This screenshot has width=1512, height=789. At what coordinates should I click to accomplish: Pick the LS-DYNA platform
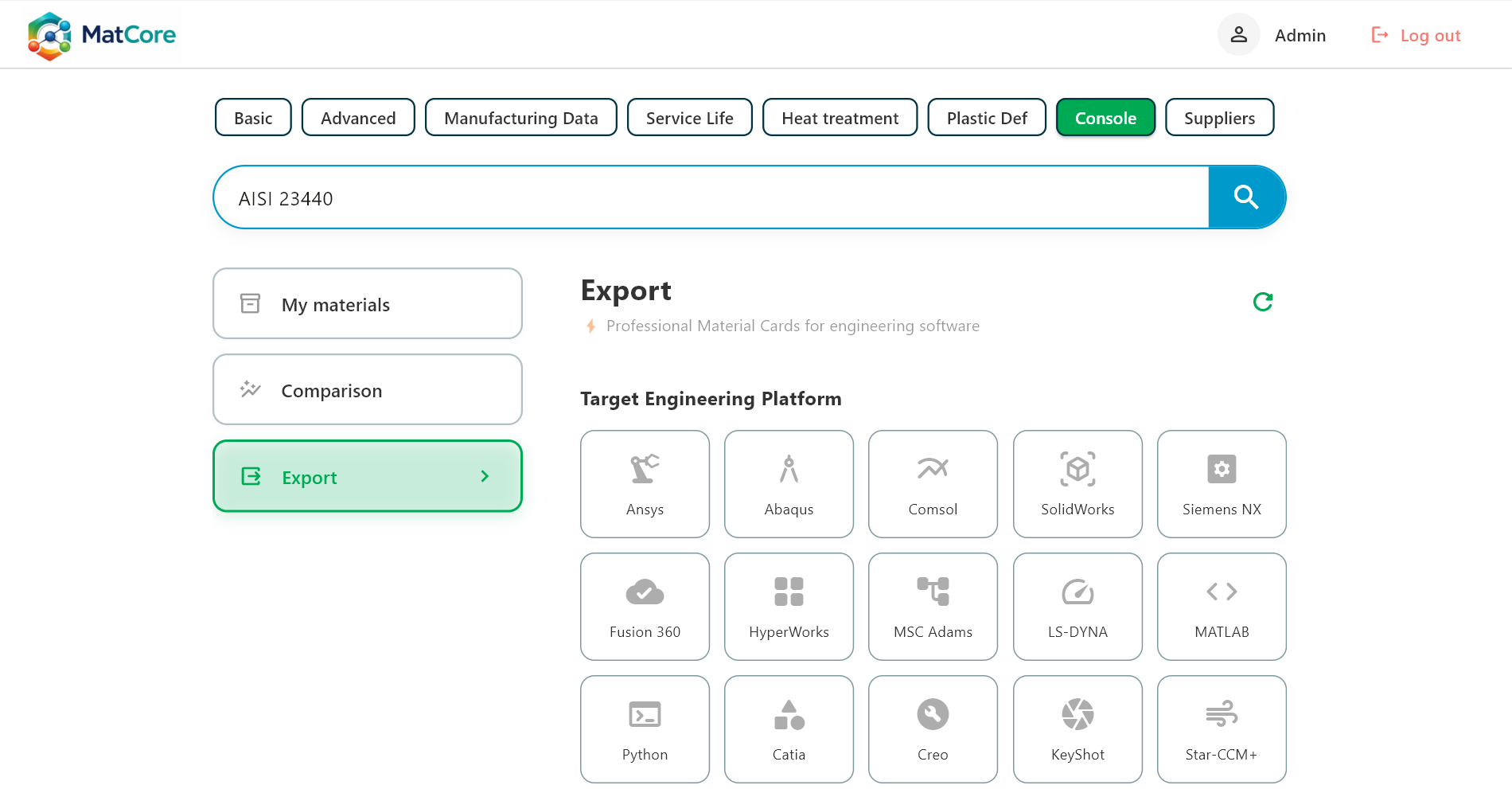pos(1077,607)
